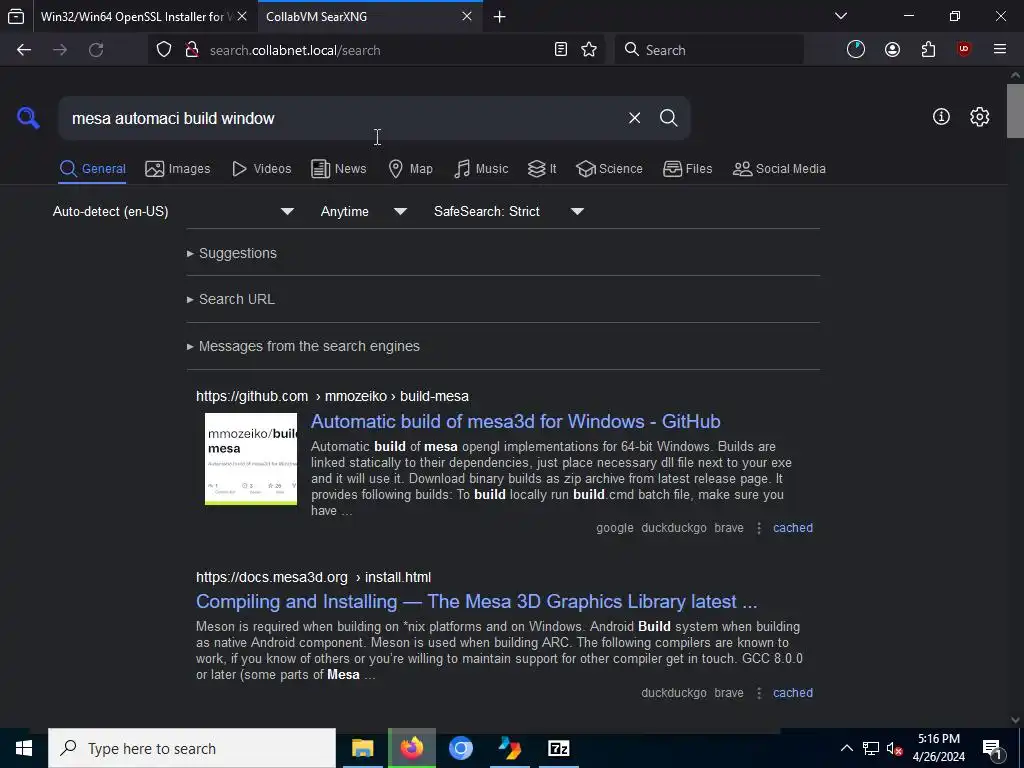The image size is (1024, 768).
Task: List all tabs dropdown arrow
Action: click(x=840, y=16)
